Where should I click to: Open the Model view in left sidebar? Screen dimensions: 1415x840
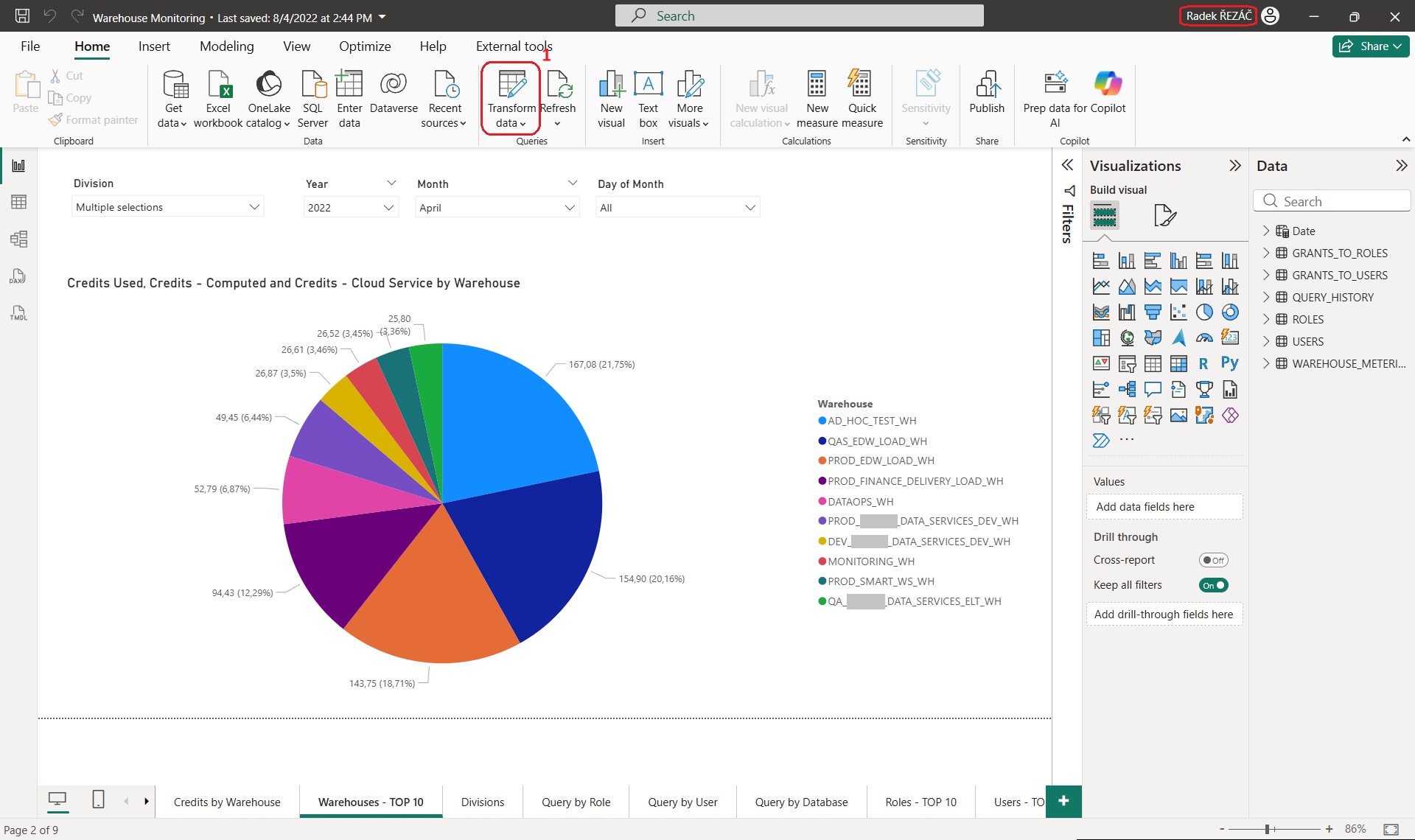[x=18, y=239]
